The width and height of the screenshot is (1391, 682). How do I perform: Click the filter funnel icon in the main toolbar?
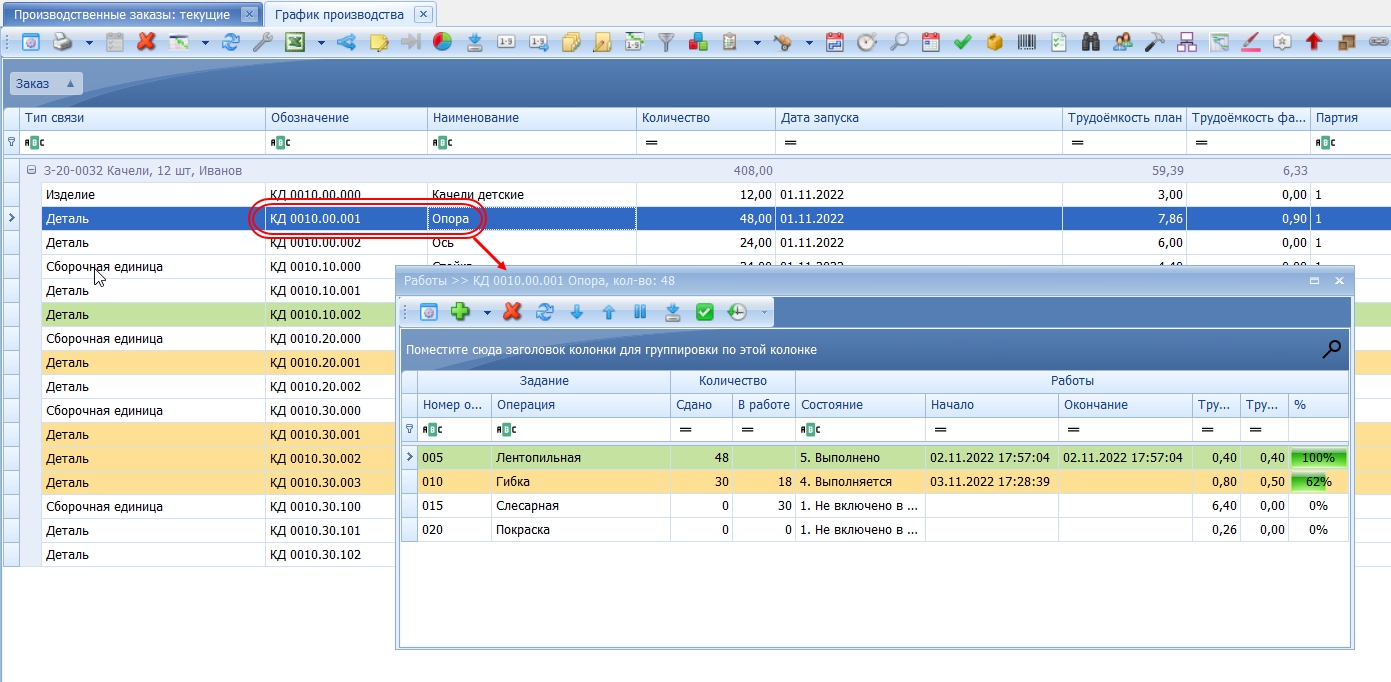(x=667, y=42)
